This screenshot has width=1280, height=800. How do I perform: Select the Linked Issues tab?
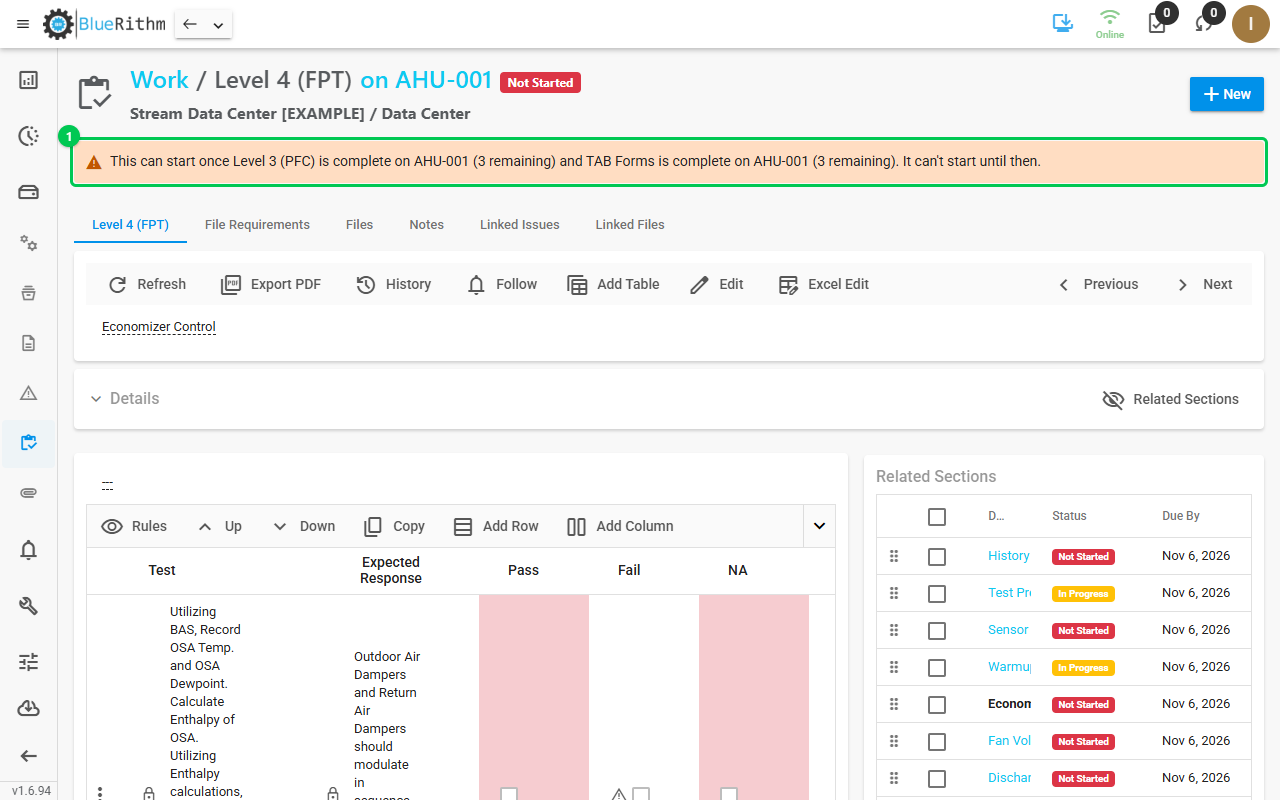(520, 225)
